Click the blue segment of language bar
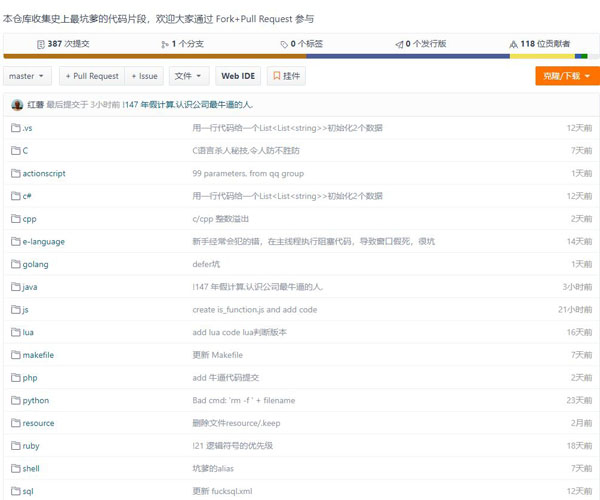 tap(408, 56)
